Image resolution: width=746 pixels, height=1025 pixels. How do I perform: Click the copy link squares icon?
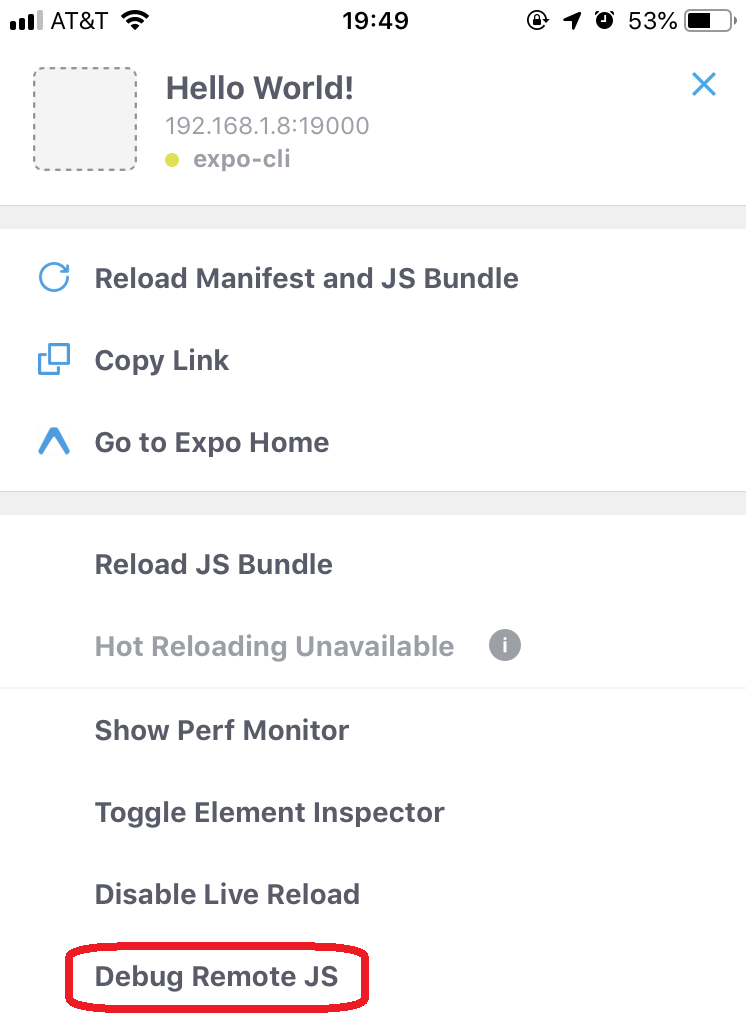[x=54, y=360]
